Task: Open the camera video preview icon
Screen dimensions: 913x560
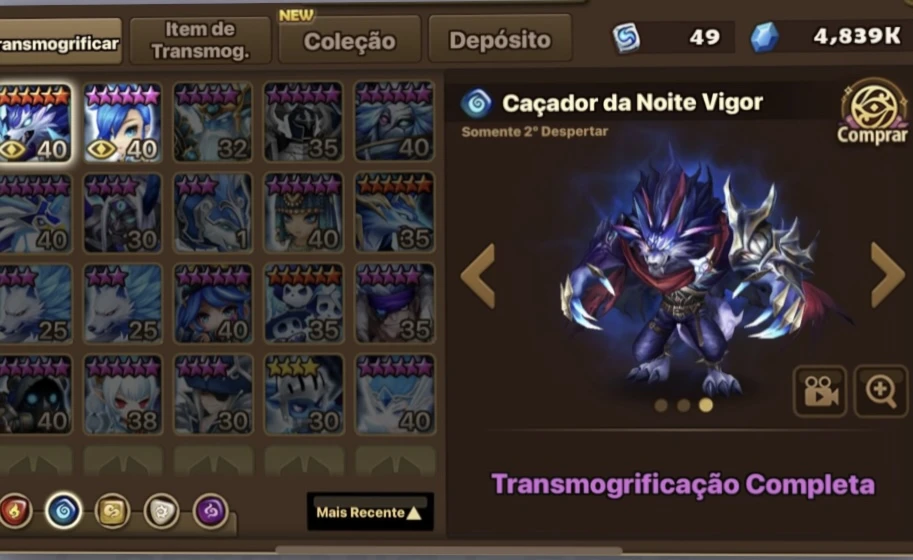Action: pyautogui.click(x=820, y=391)
